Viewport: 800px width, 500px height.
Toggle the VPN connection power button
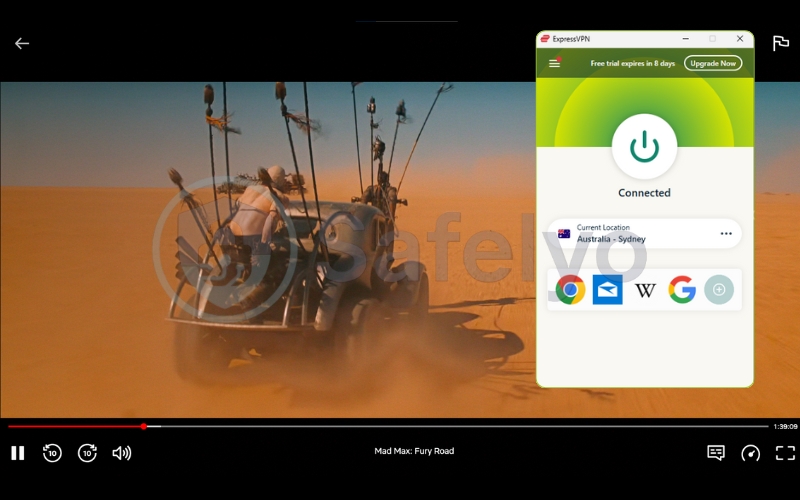[x=644, y=147]
